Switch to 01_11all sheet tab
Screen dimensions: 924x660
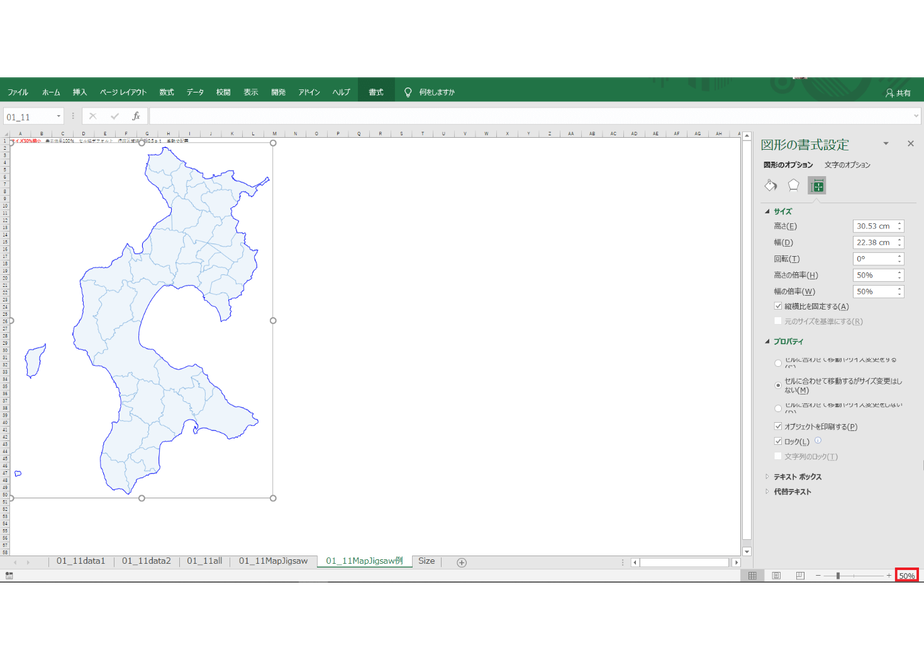pos(204,561)
